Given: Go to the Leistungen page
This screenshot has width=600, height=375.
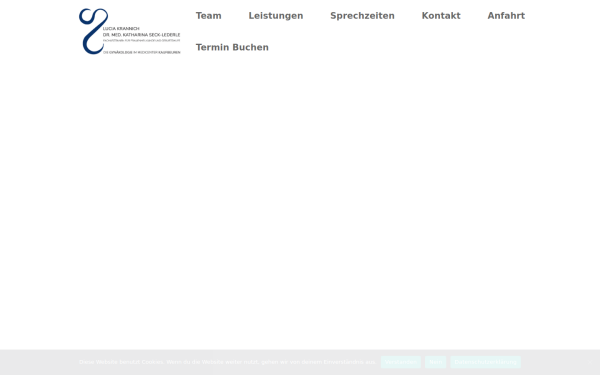Looking at the screenshot, I should (276, 16).
